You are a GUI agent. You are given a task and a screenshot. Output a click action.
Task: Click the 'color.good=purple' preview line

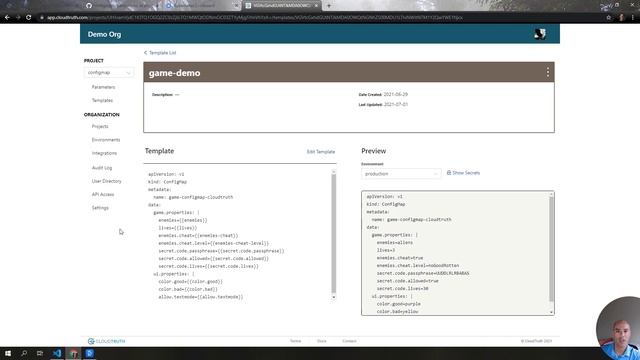(398, 304)
